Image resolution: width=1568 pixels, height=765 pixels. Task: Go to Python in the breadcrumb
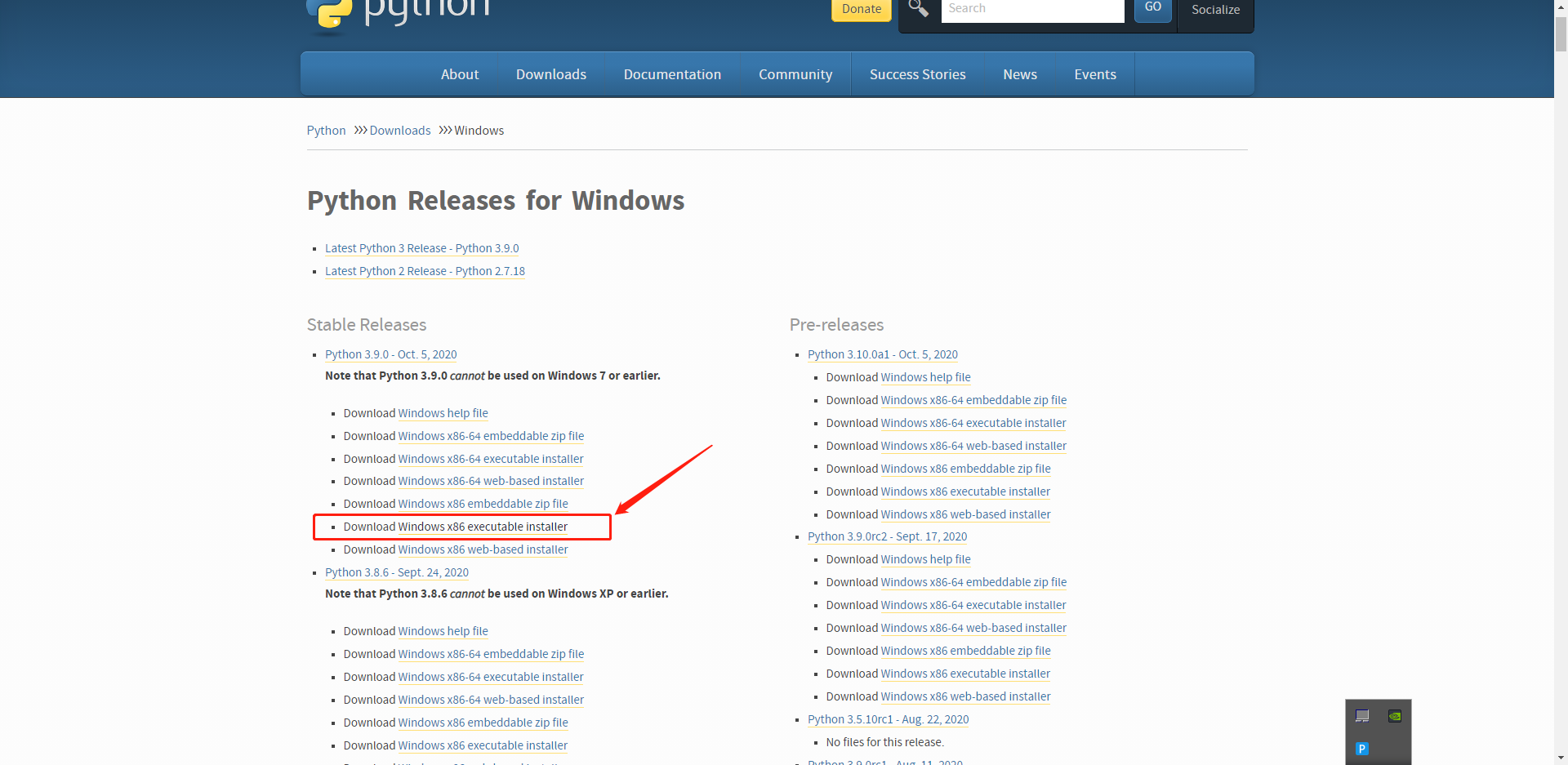coord(327,131)
